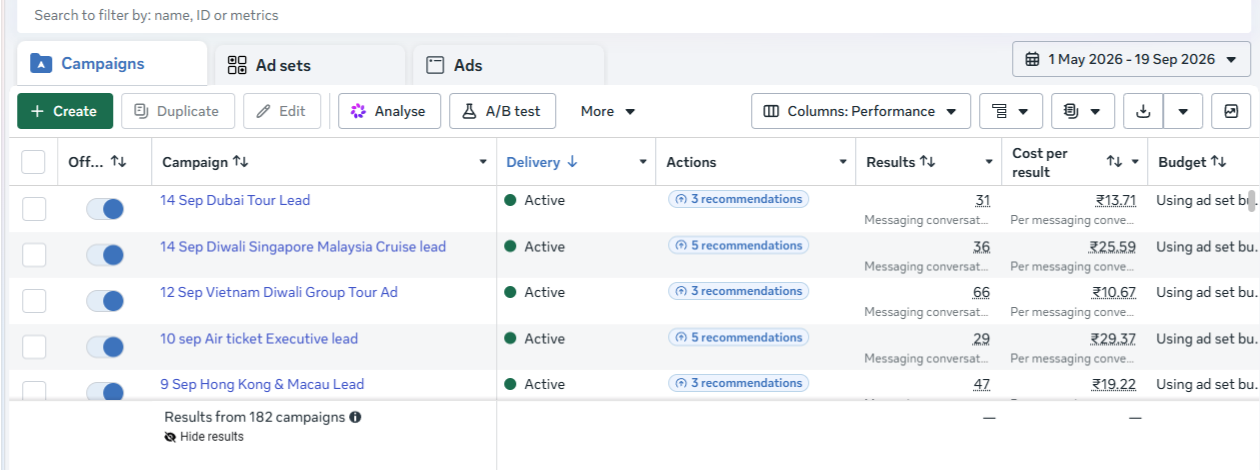1260x470 pixels.
Task: Open 9 Sep Hong Kong & Macau Lead
Action: point(262,384)
